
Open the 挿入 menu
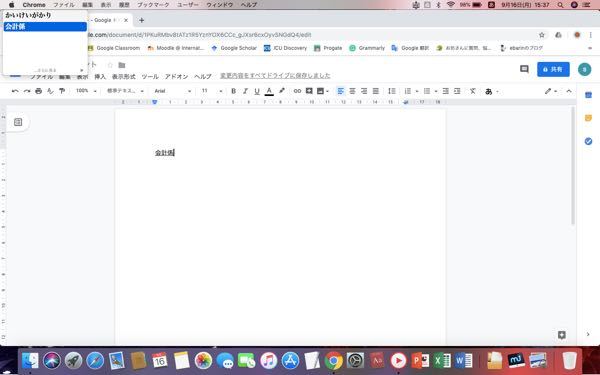click(x=100, y=77)
